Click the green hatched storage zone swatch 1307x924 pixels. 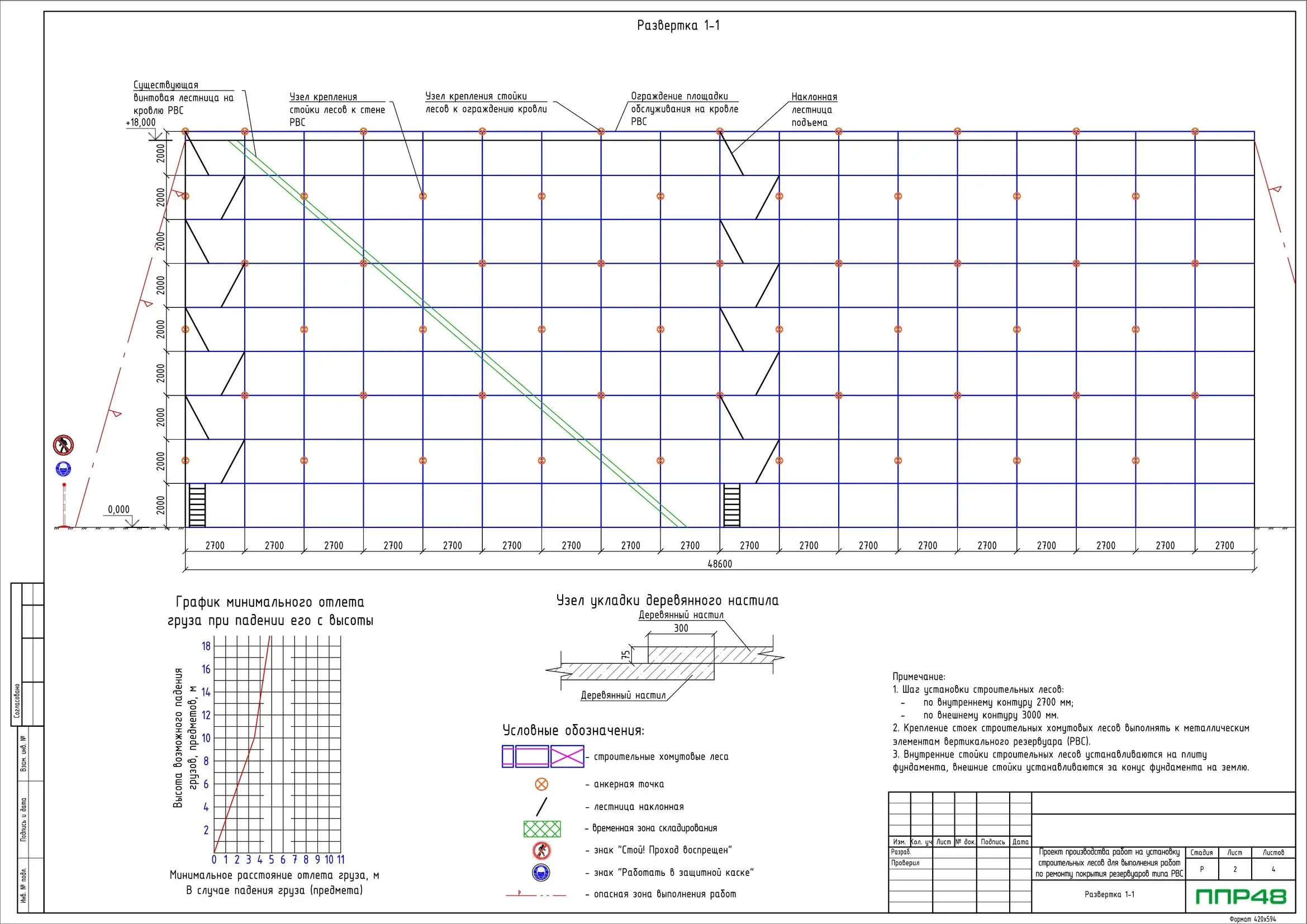pyautogui.click(x=542, y=829)
